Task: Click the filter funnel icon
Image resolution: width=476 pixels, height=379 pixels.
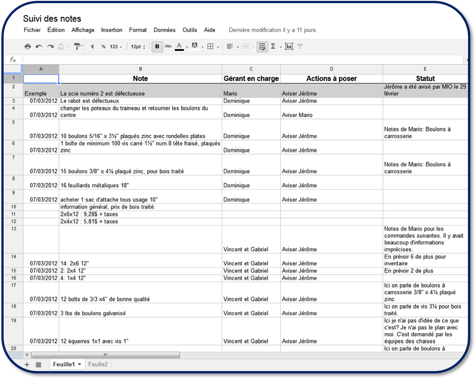Action: pyautogui.click(x=300, y=47)
